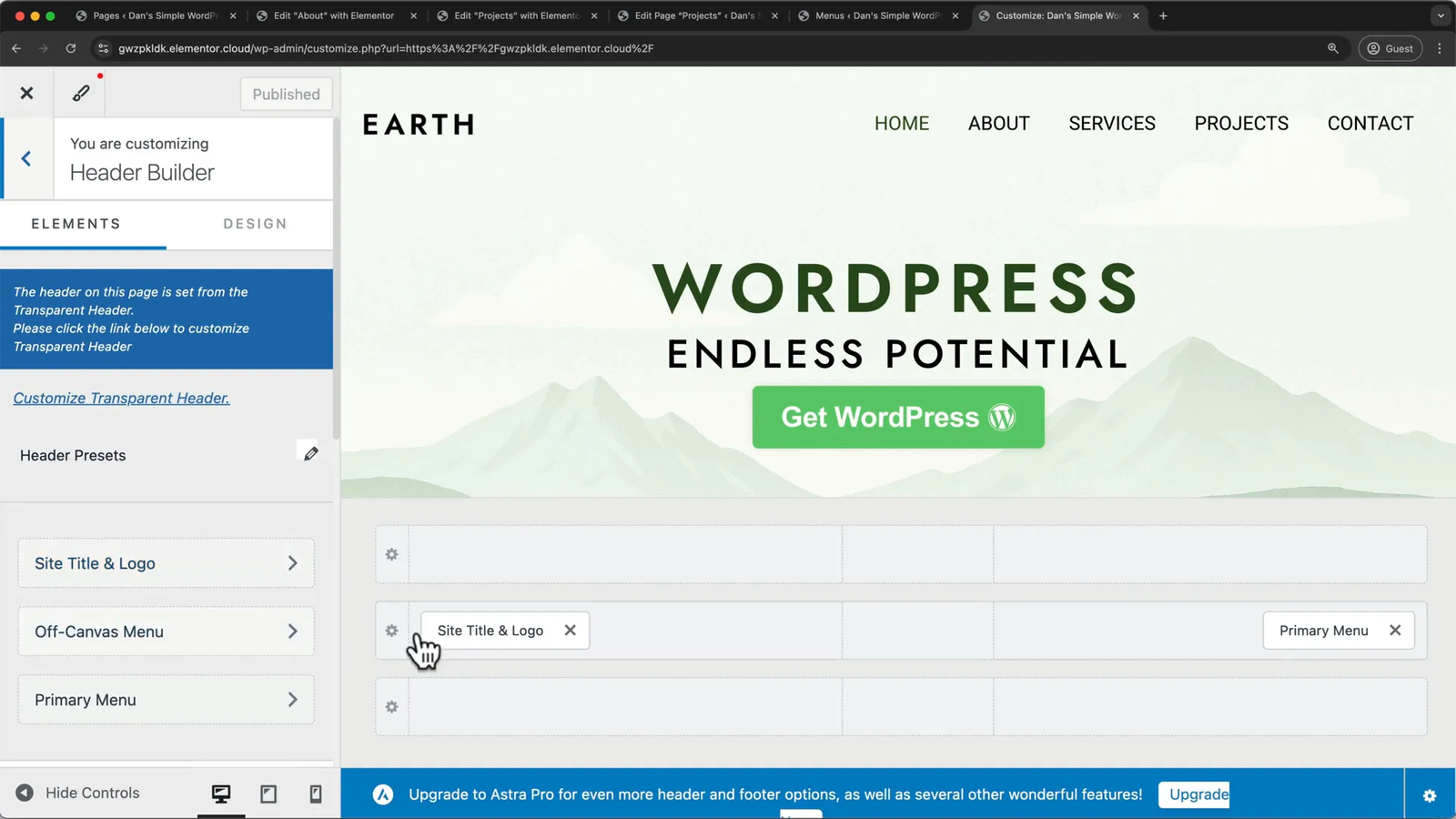Switch preview to desktop device
The height and width of the screenshot is (819, 1456).
tap(221, 794)
